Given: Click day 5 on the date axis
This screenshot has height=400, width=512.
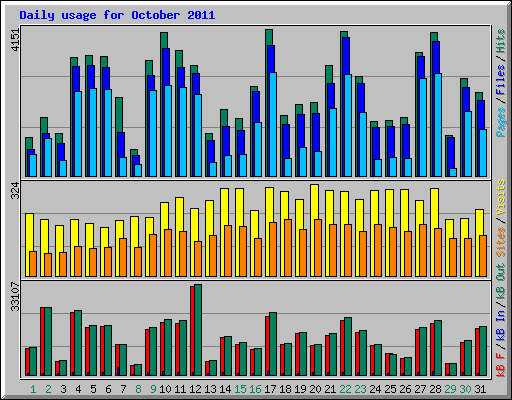Looking at the screenshot, I should click(93, 389).
